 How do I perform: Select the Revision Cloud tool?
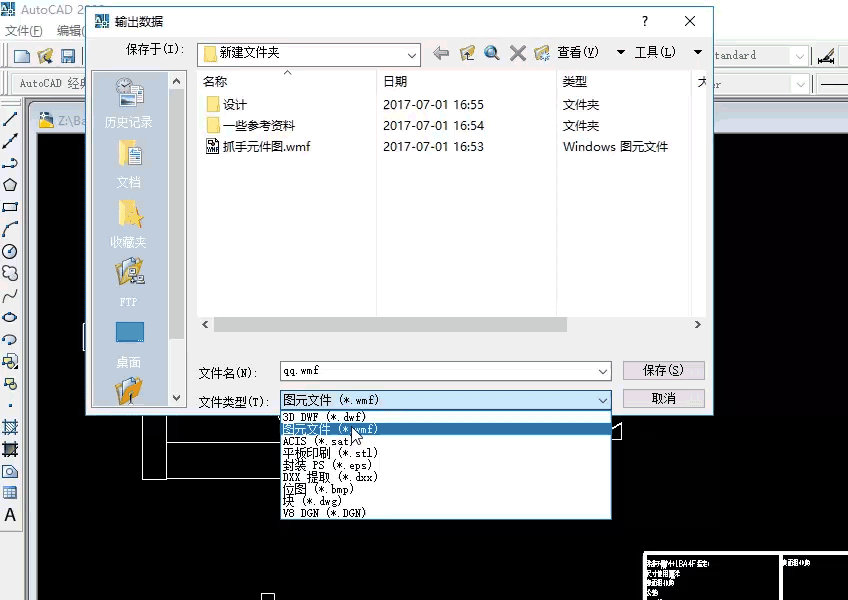[9, 271]
